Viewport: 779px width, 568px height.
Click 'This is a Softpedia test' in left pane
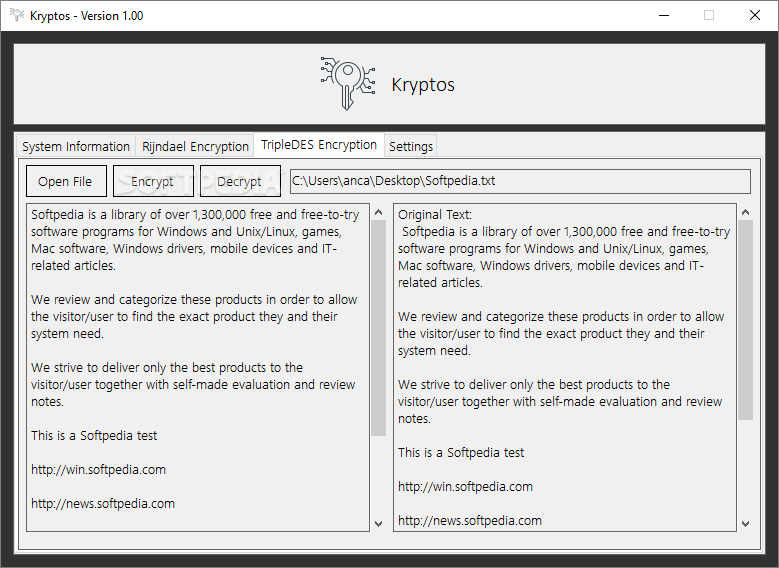point(94,436)
